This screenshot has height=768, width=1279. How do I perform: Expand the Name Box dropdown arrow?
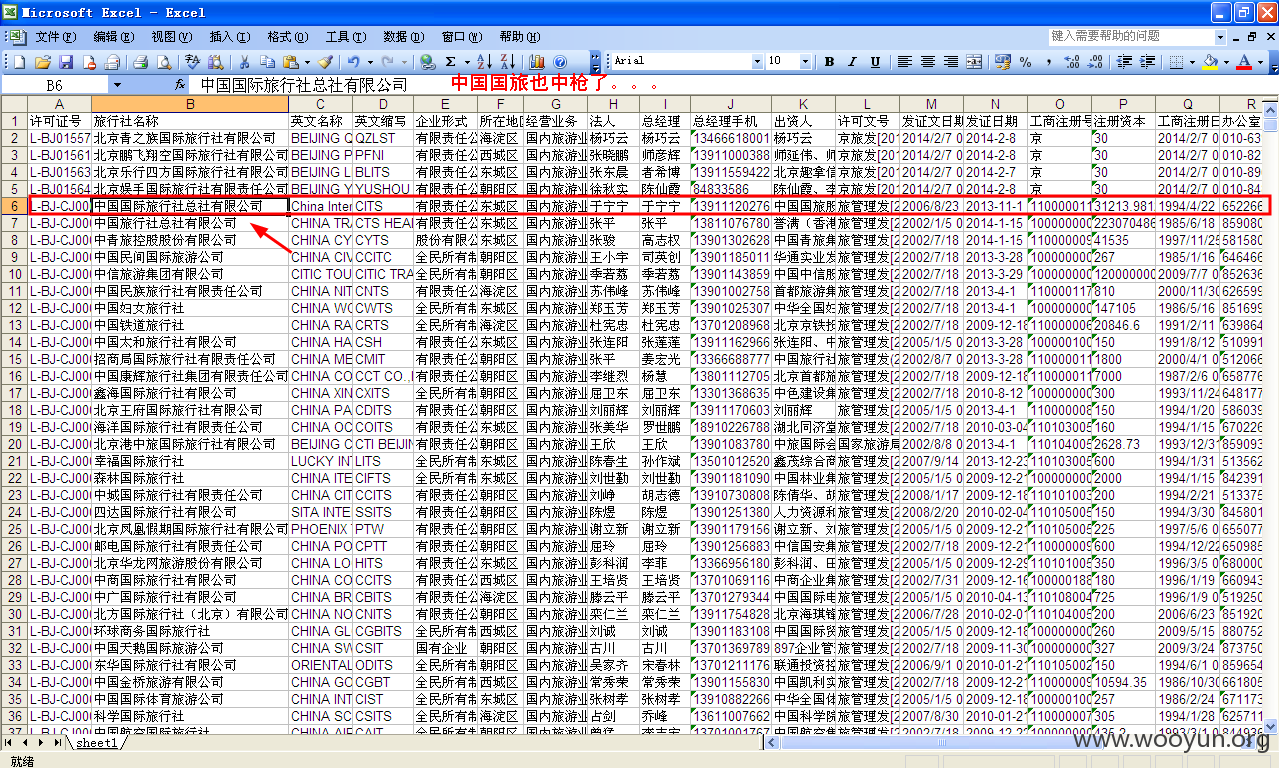(117, 85)
